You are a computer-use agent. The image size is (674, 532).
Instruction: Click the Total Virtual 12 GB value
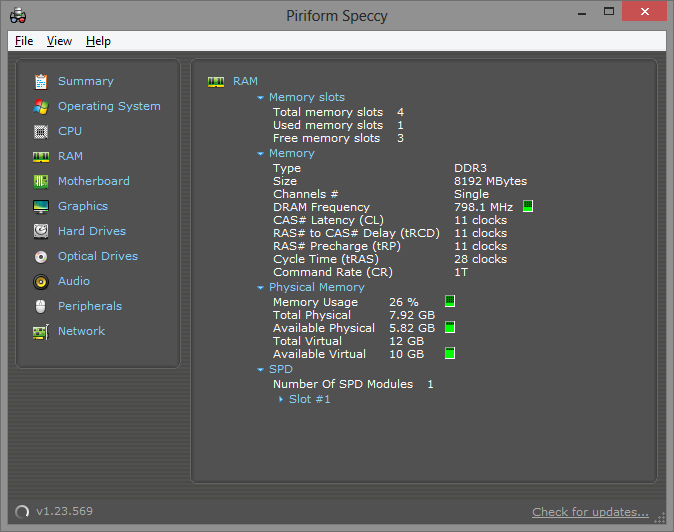click(407, 341)
